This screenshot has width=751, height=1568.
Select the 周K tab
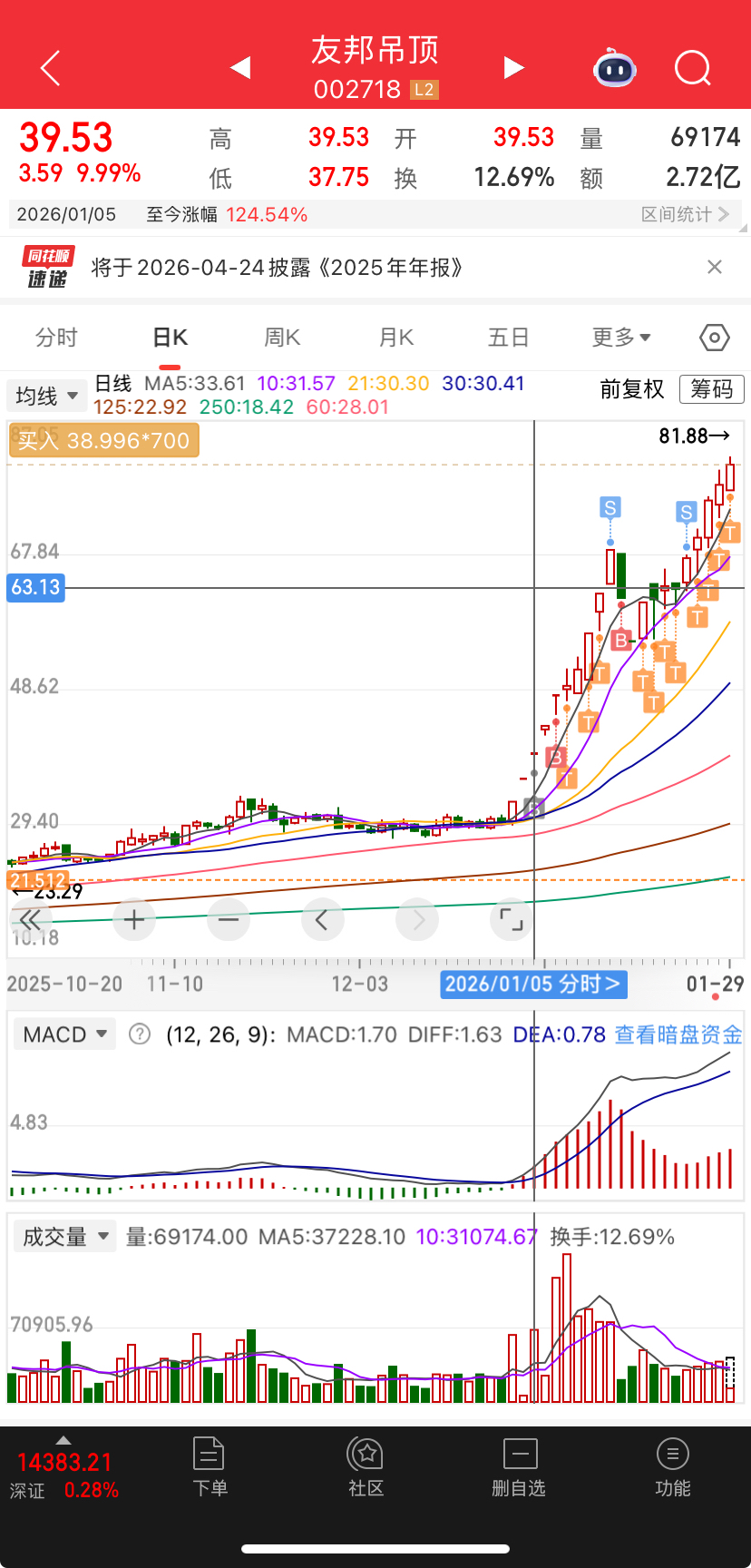point(282,338)
